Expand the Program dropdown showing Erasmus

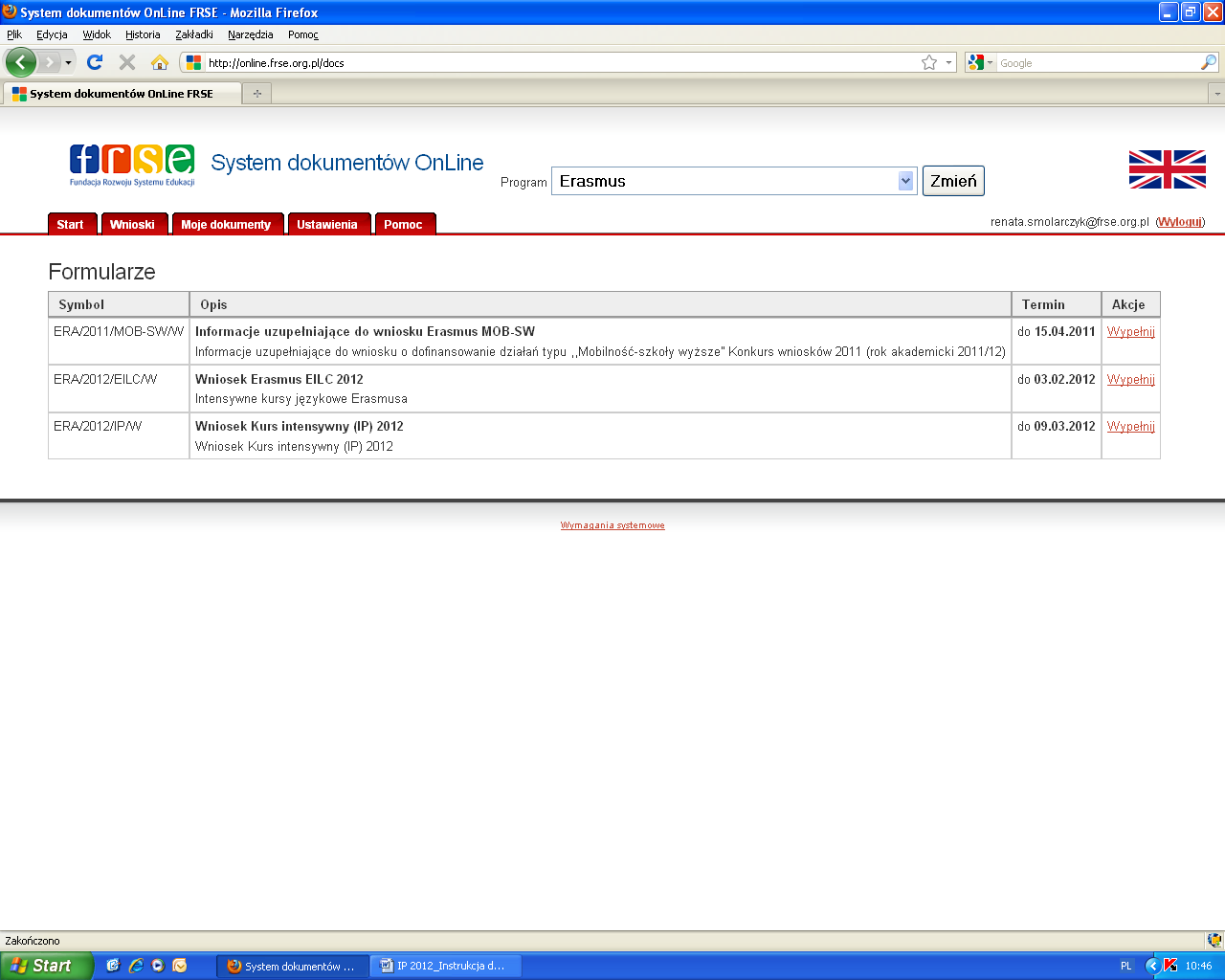[x=734, y=181]
